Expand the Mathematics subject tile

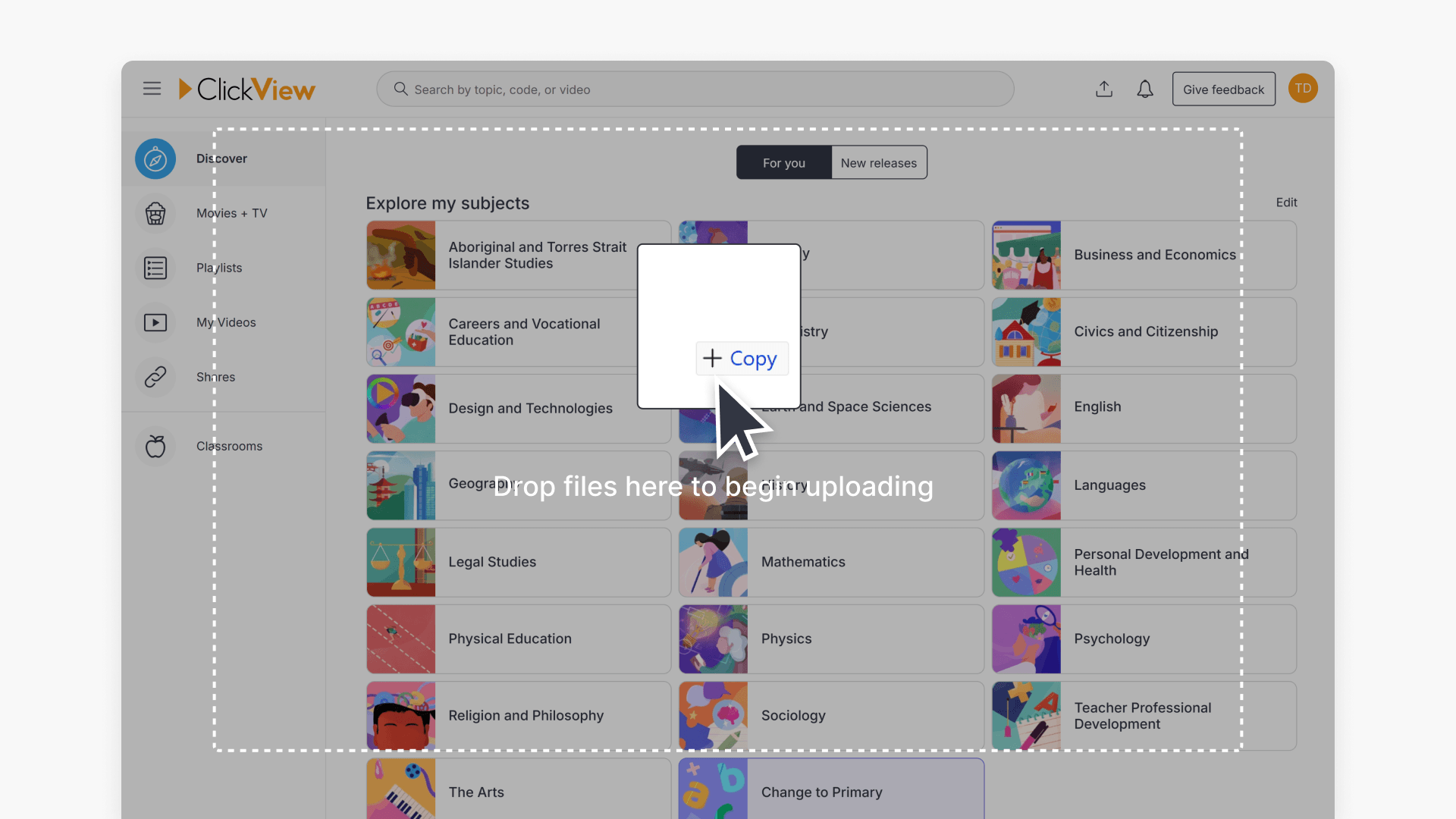coord(830,562)
